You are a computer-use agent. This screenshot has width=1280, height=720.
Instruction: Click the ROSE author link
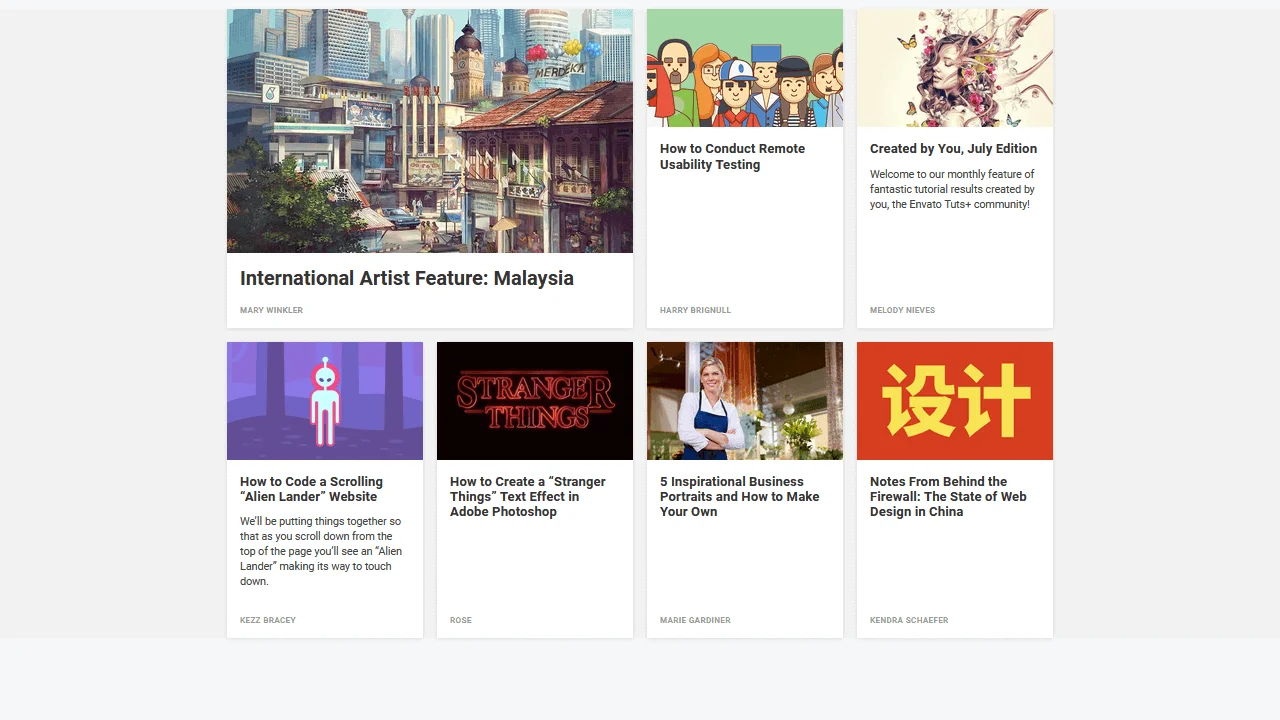tap(461, 620)
